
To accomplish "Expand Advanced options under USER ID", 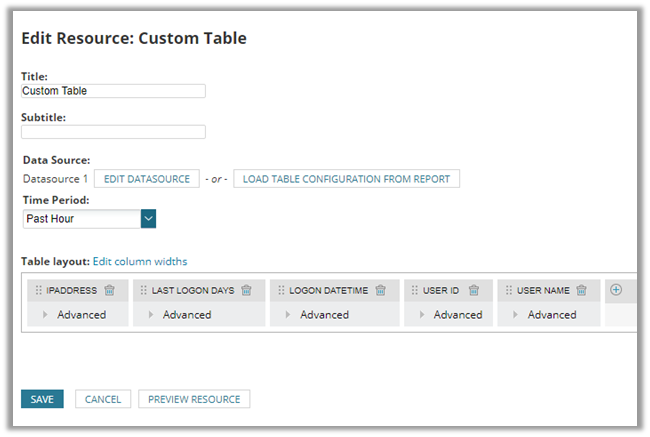I will click(x=457, y=314).
